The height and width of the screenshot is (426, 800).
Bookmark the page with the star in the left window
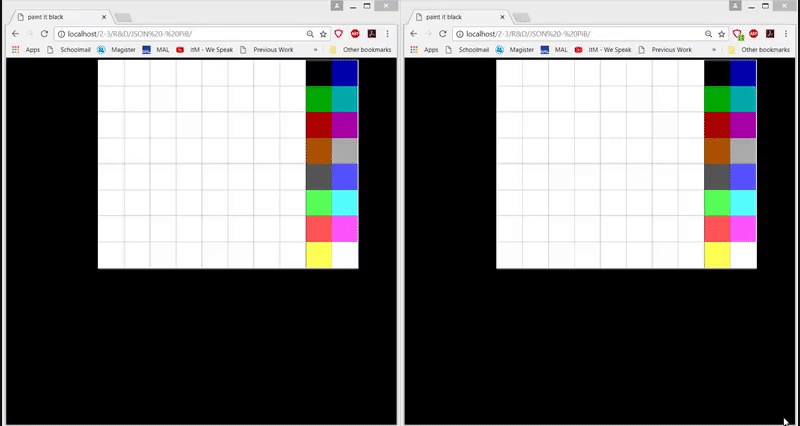tap(323, 34)
